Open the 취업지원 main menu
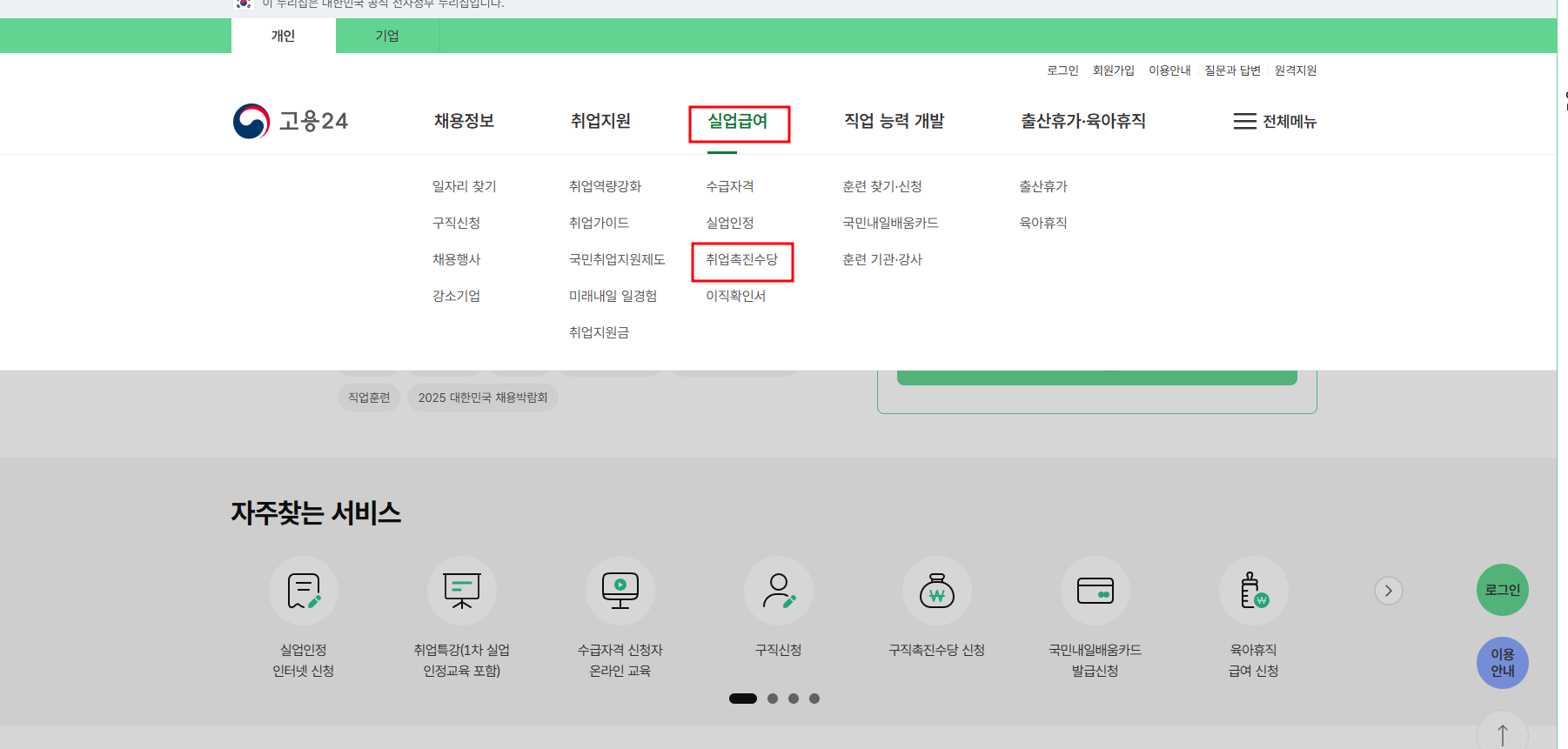This screenshot has height=749, width=1568. pos(601,121)
